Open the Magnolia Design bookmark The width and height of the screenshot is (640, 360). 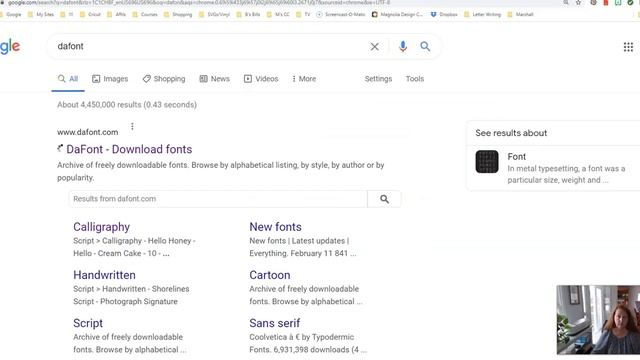tap(397, 14)
